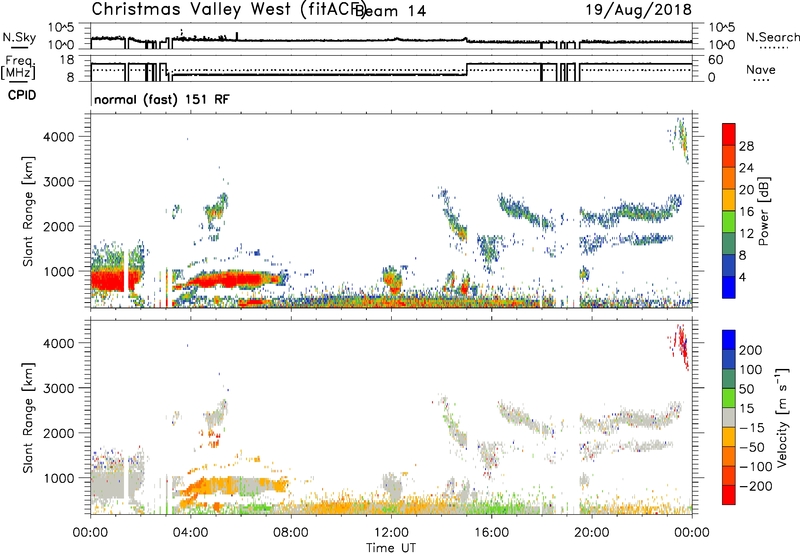Pick the blue top segment of Velocity colorbar
800x554 pixels.
coord(729,340)
